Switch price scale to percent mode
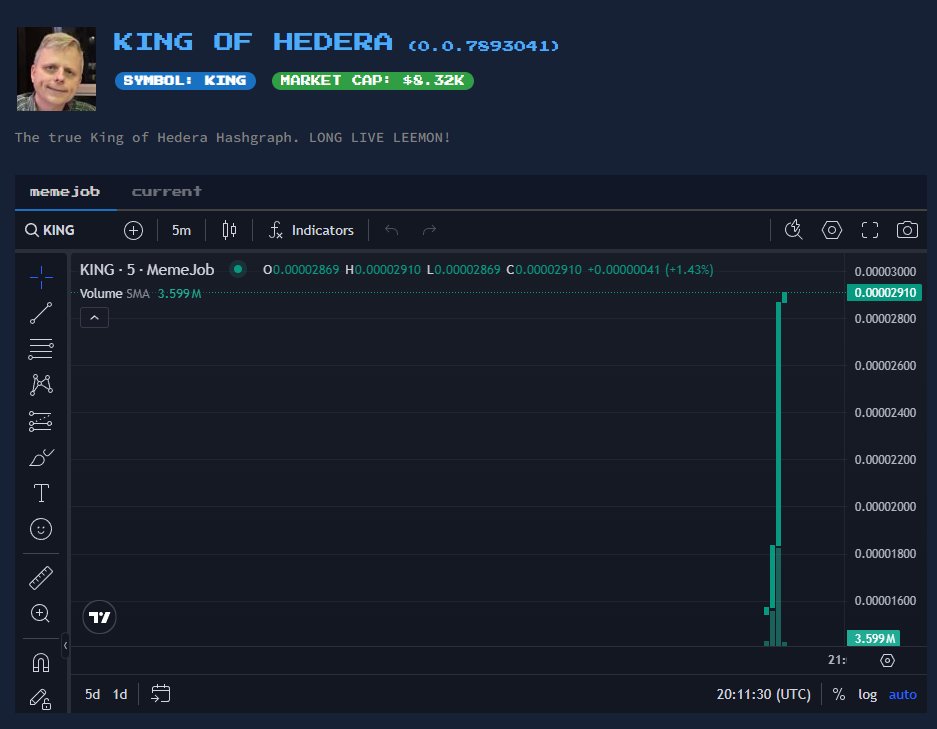The image size is (937, 729). point(839,694)
